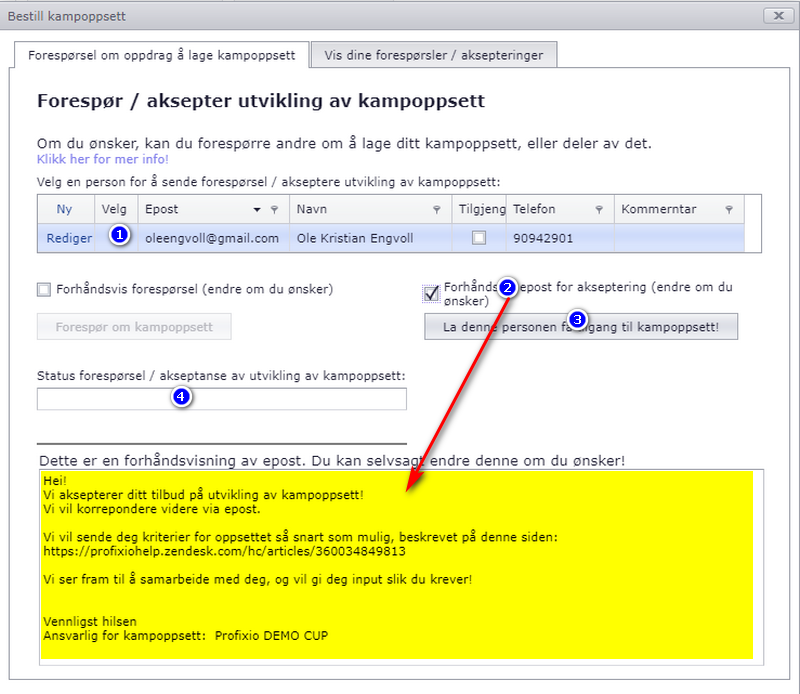Open filter icon in Navn column header
The width and height of the screenshot is (800, 694).
pyautogui.click(x=437, y=210)
